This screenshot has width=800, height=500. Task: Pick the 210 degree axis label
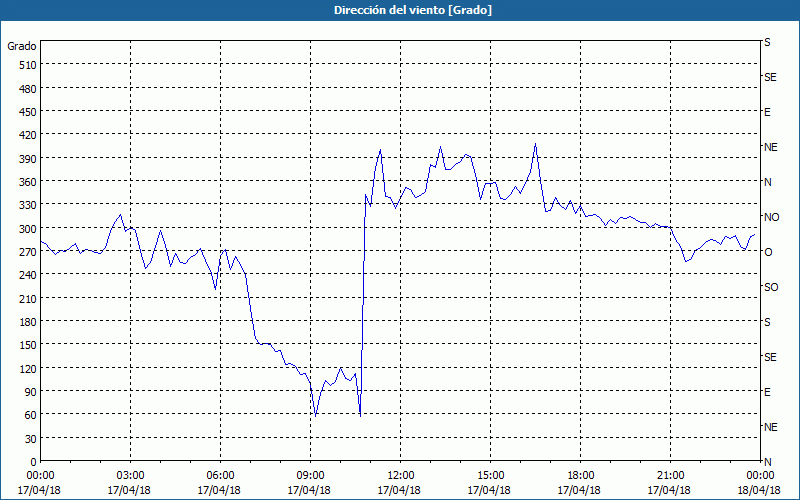click(x=28, y=298)
